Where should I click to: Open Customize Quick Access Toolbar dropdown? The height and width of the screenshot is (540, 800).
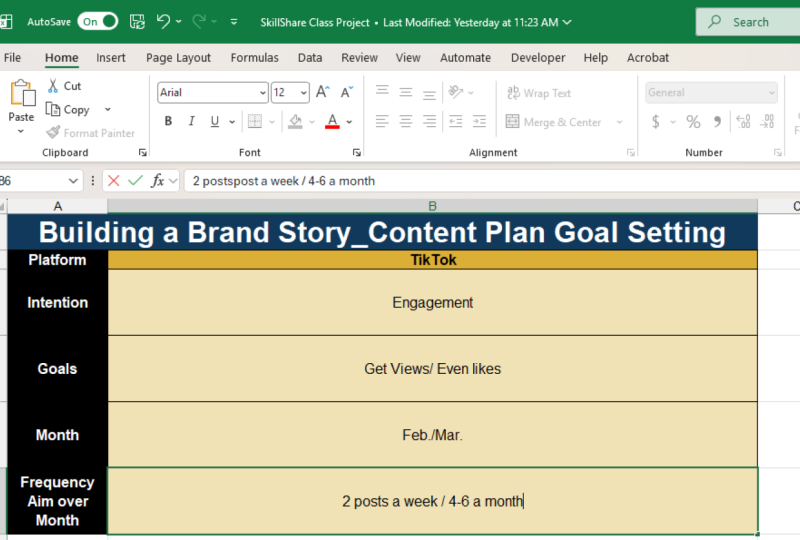(x=234, y=22)
